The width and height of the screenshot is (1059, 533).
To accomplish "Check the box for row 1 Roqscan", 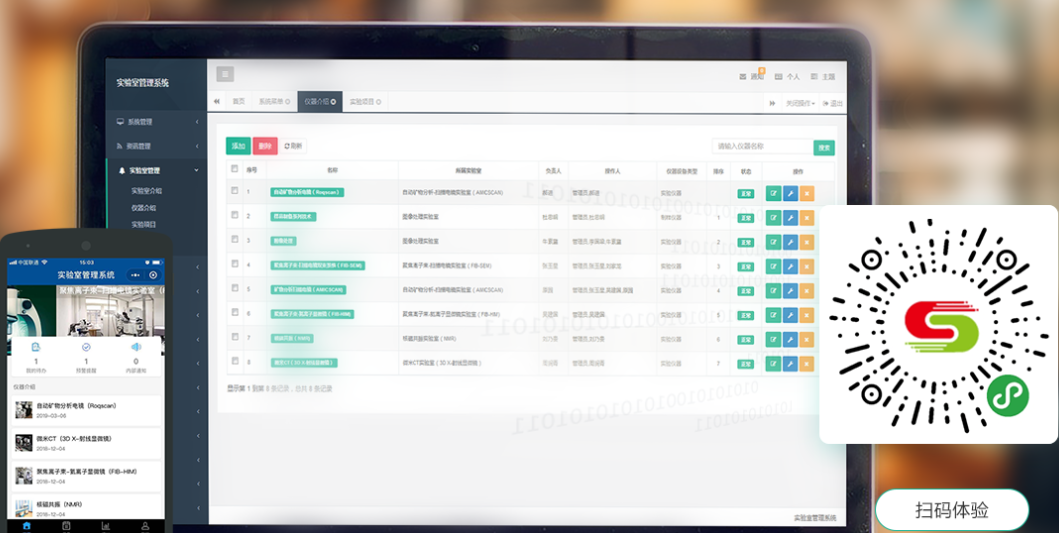I will [234, 191].
